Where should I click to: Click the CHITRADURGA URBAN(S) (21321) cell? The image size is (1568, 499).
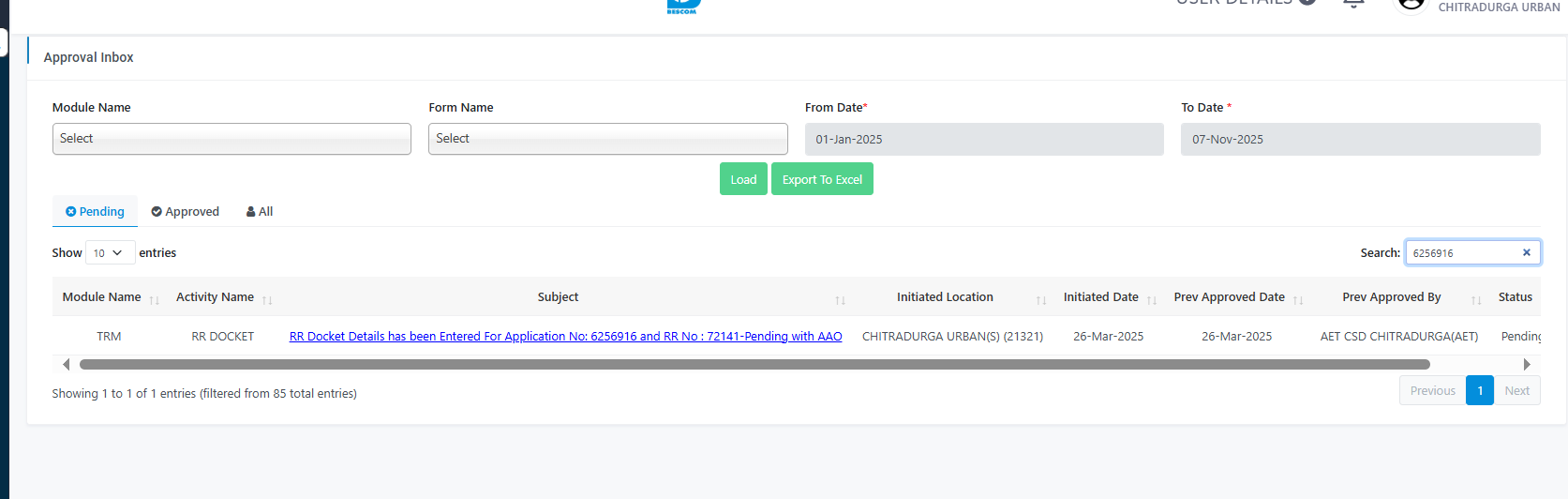point(952,336)
